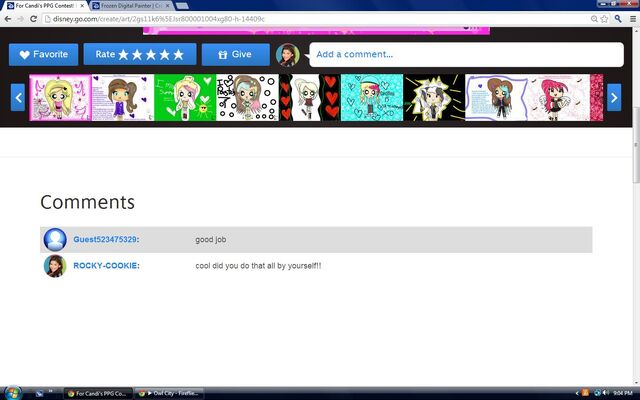Open the black circles pattern thumbnail
640x400 pixels.
(247, 98)
